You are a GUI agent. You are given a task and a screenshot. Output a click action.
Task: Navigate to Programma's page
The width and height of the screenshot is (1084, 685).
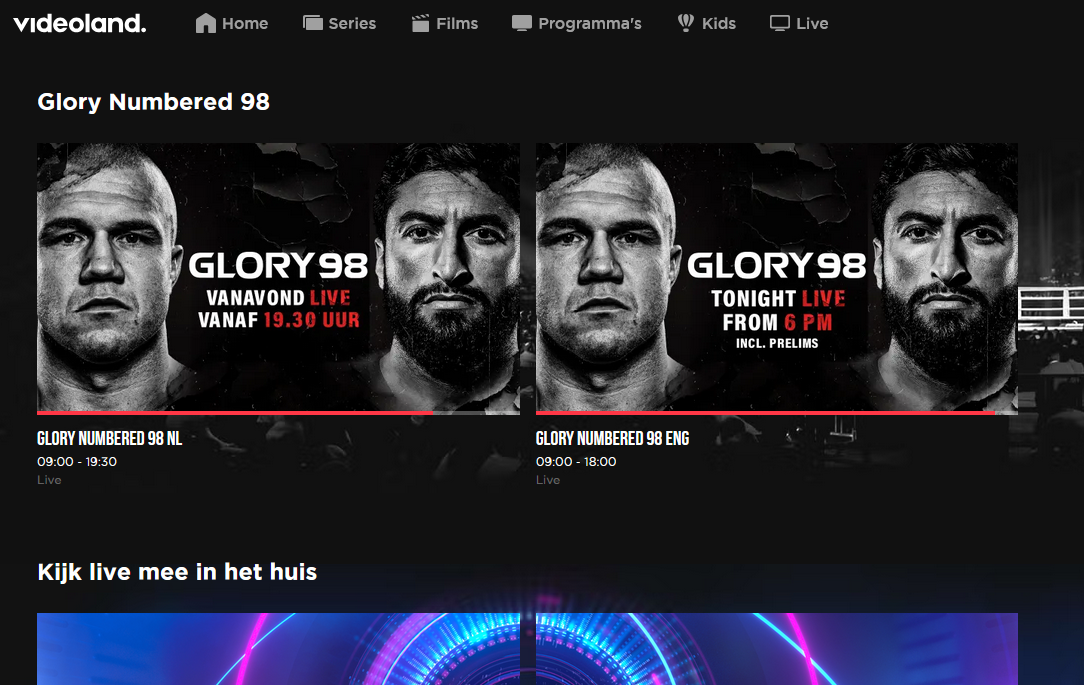click(x=590, y=24)
